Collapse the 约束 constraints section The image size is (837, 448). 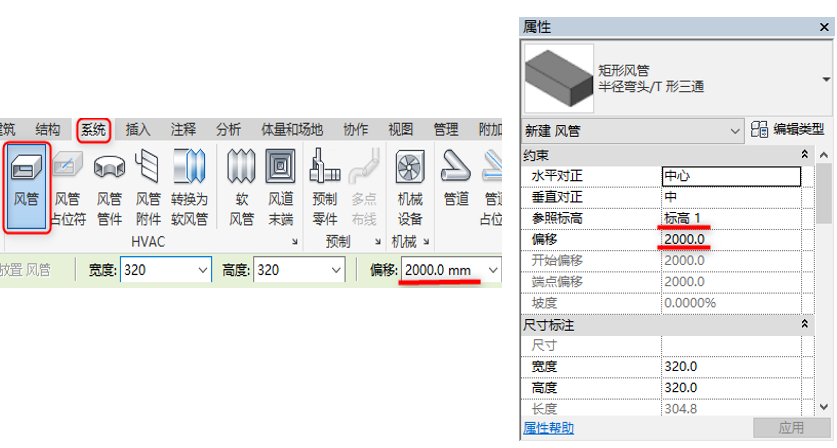tap(805, 155)
